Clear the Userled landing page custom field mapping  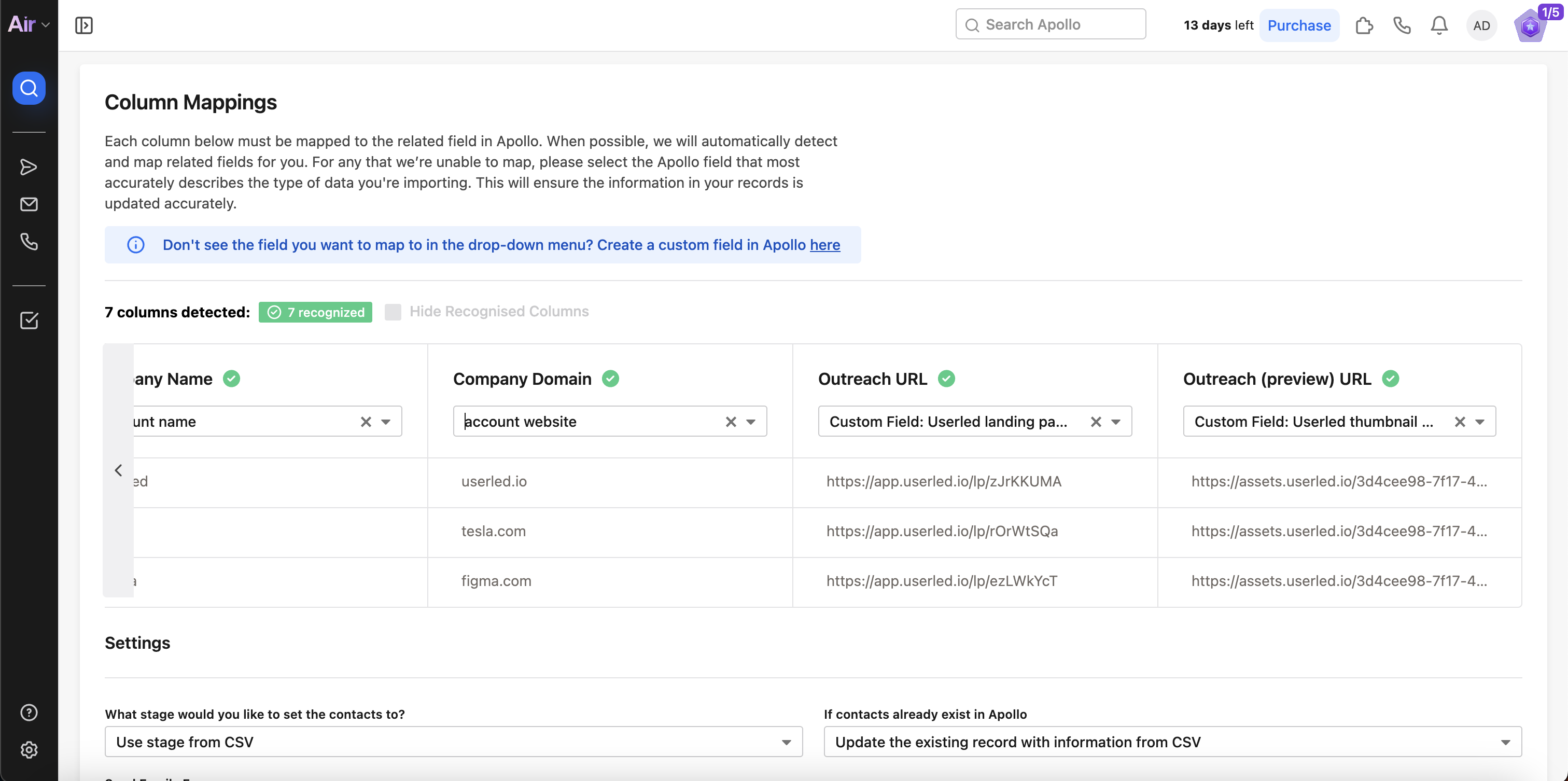pos(1096,421)
